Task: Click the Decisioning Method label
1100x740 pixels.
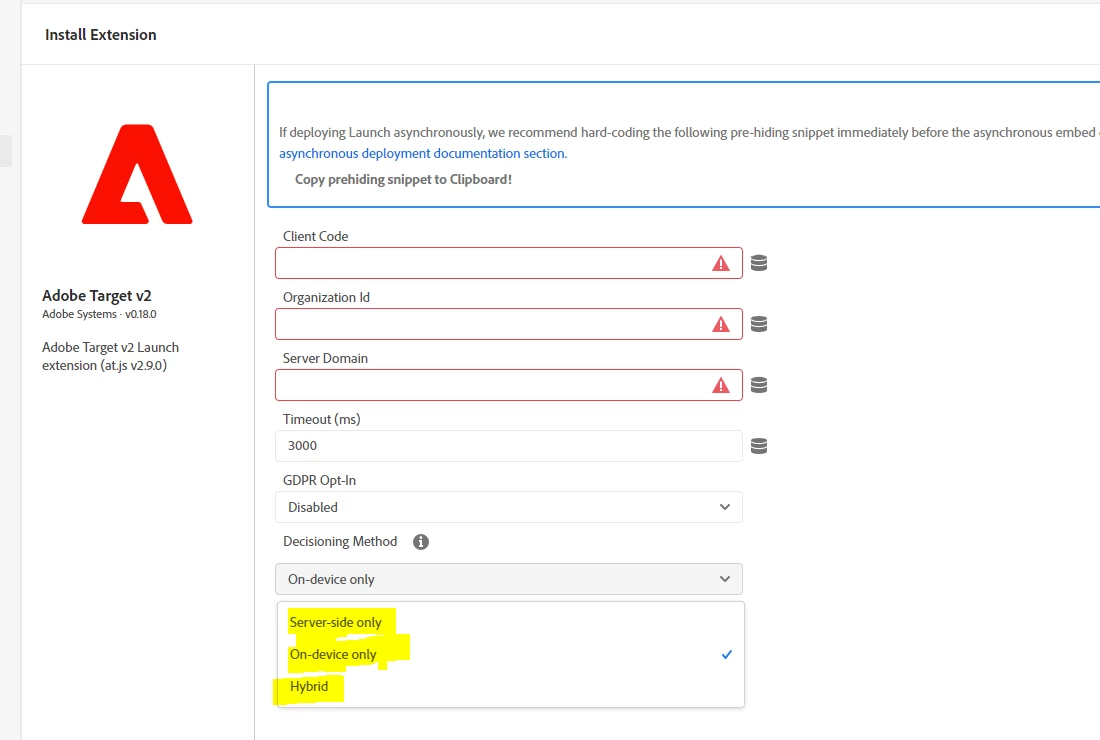Action: tap(340, 541)
